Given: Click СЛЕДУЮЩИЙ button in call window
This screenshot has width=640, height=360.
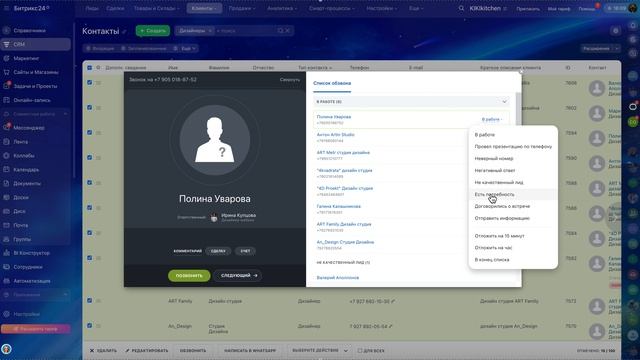Looking at the screenshot, I should (239, 276).
